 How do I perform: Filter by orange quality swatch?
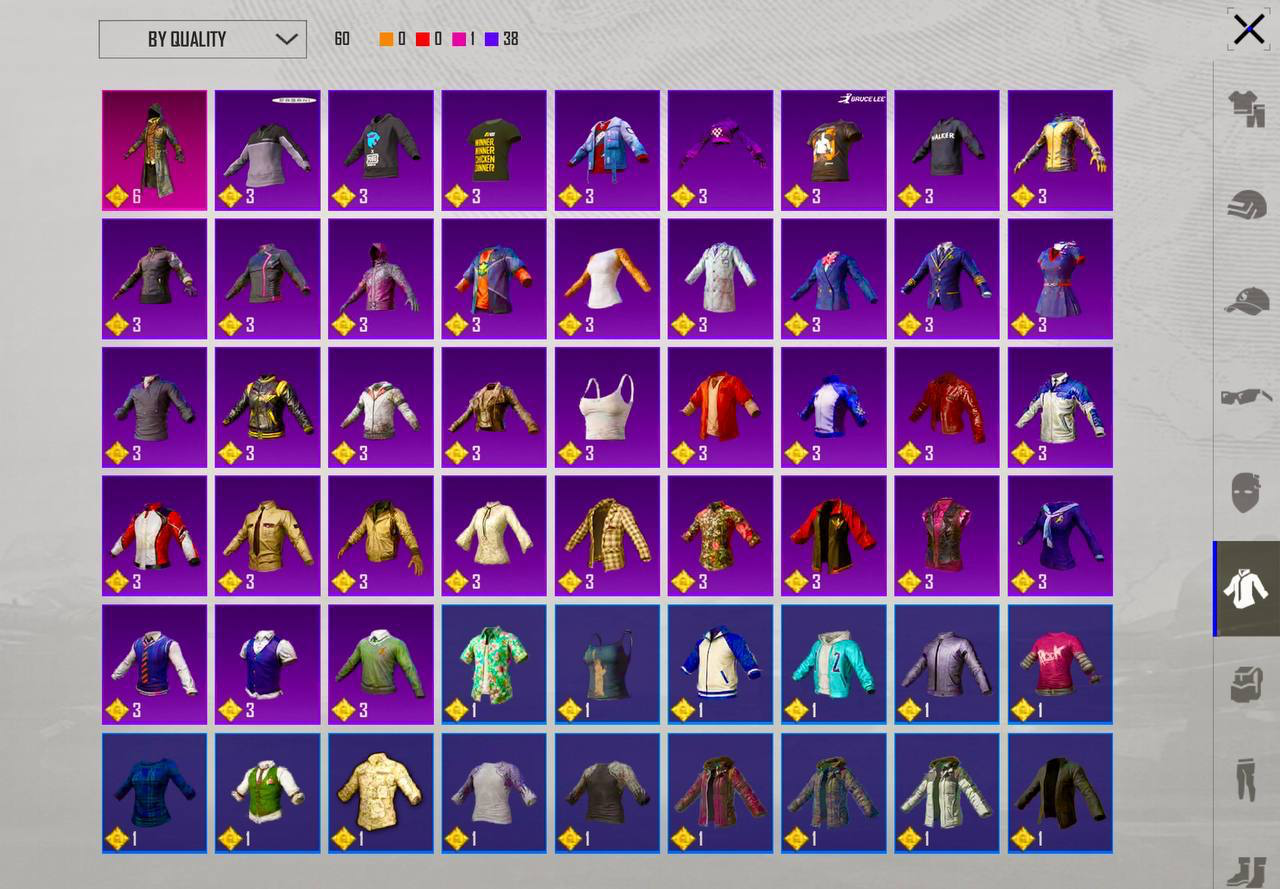pos(386,39)
